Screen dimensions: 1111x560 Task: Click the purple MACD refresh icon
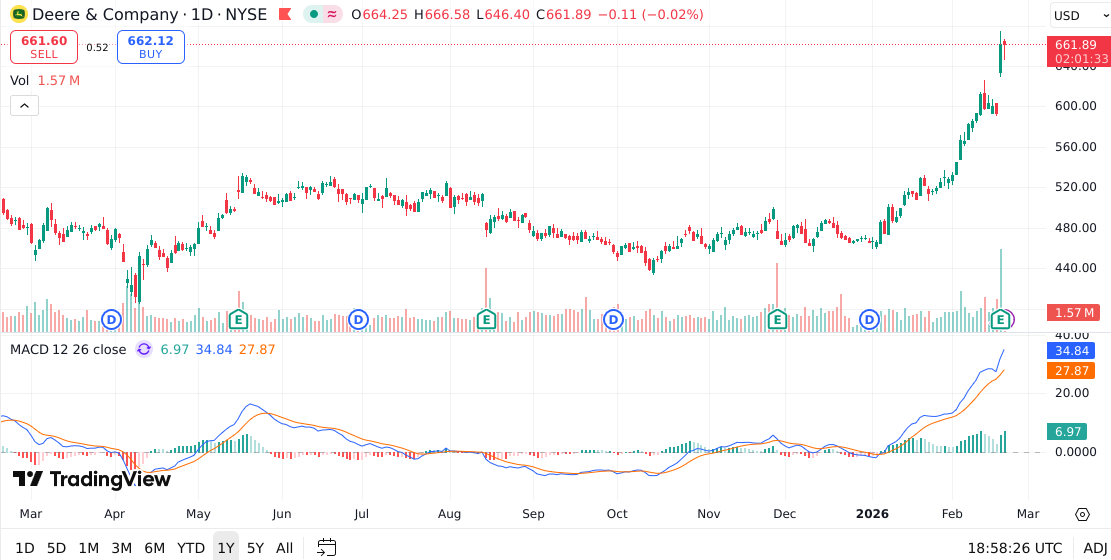(144, 349)
